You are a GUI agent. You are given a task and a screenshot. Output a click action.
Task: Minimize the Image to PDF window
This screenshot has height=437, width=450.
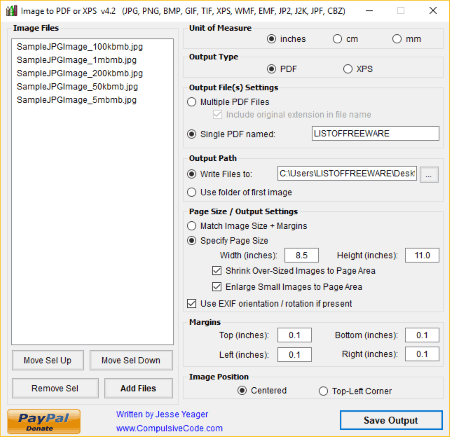tap(369, 11)
